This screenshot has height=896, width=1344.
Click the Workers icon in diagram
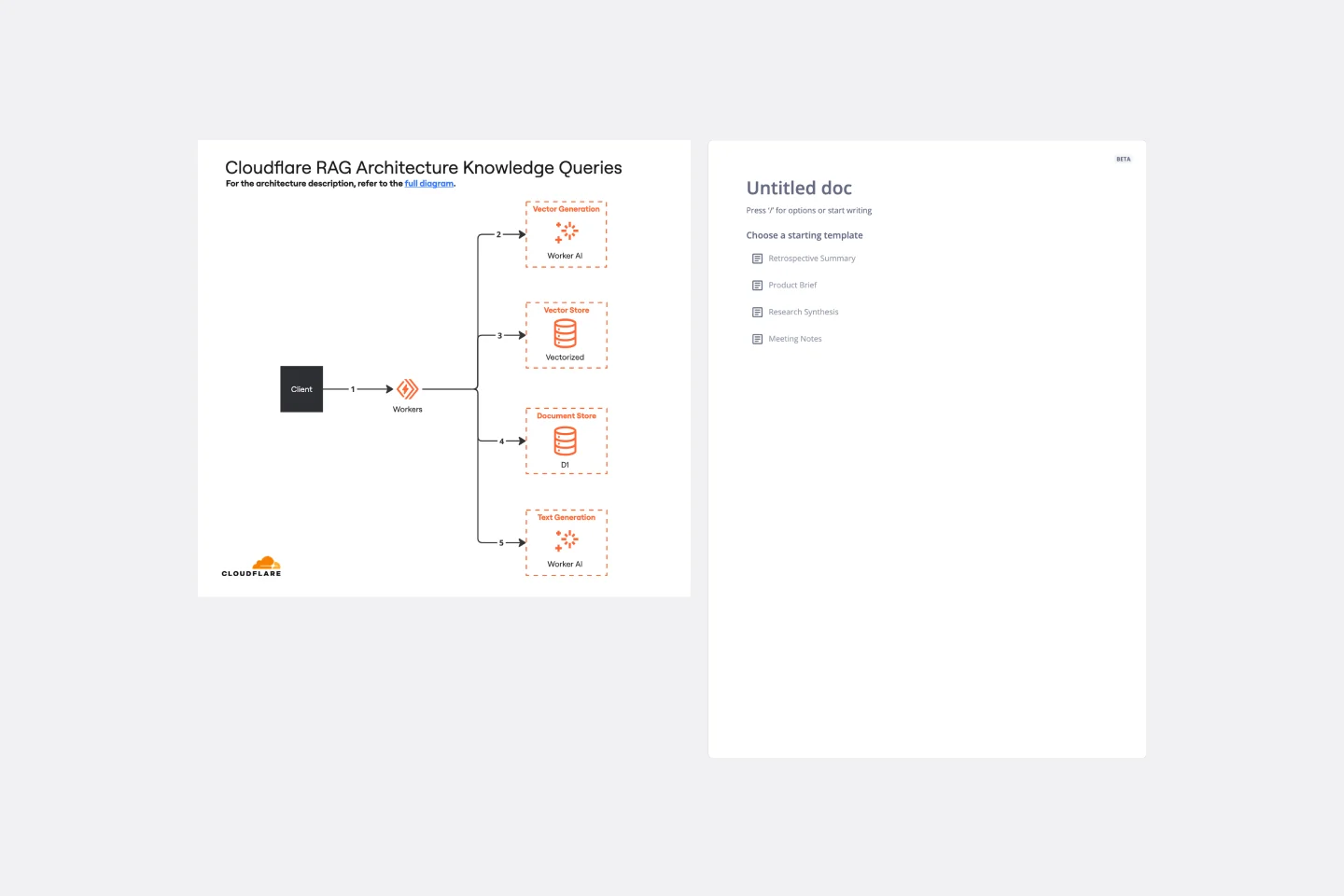click(408, 389)
